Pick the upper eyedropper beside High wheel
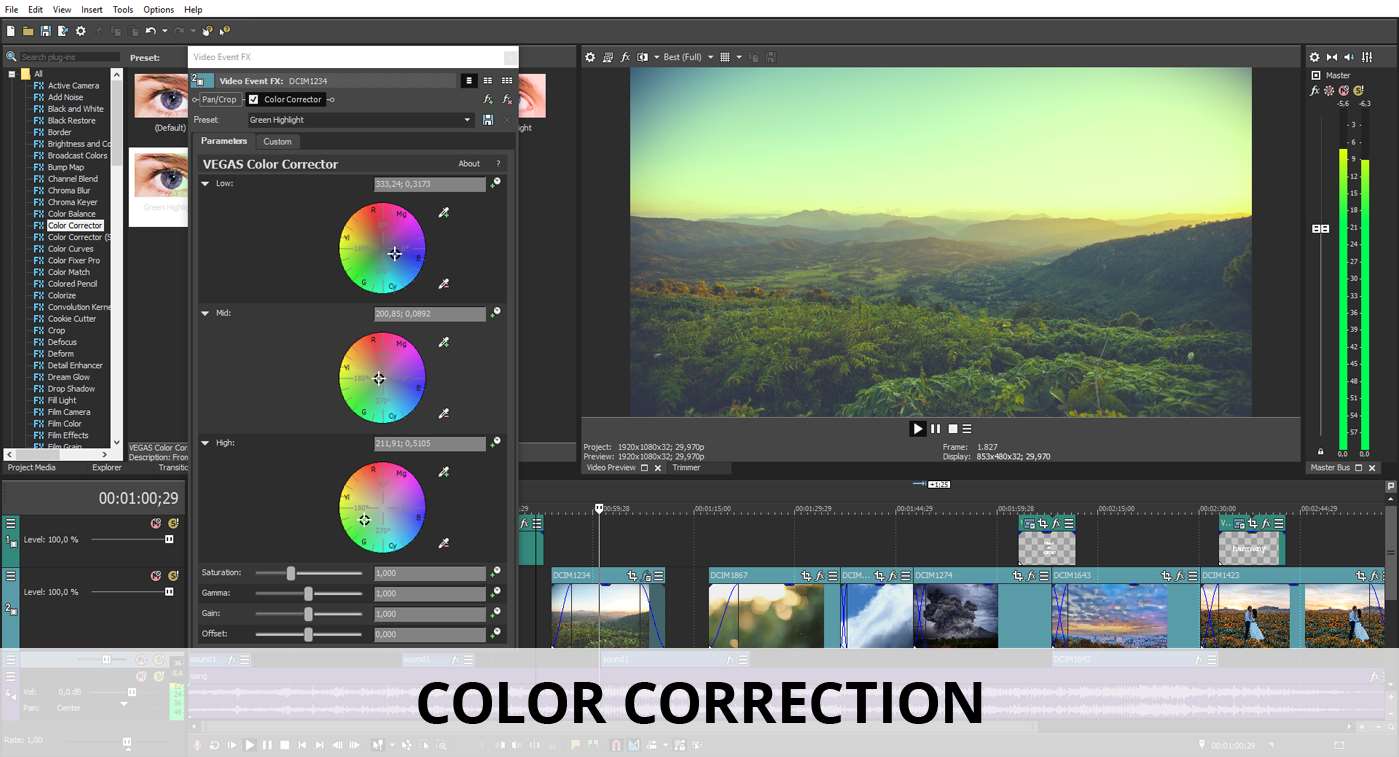Viewport: 1399px width, 757px height. pos(444,472)
